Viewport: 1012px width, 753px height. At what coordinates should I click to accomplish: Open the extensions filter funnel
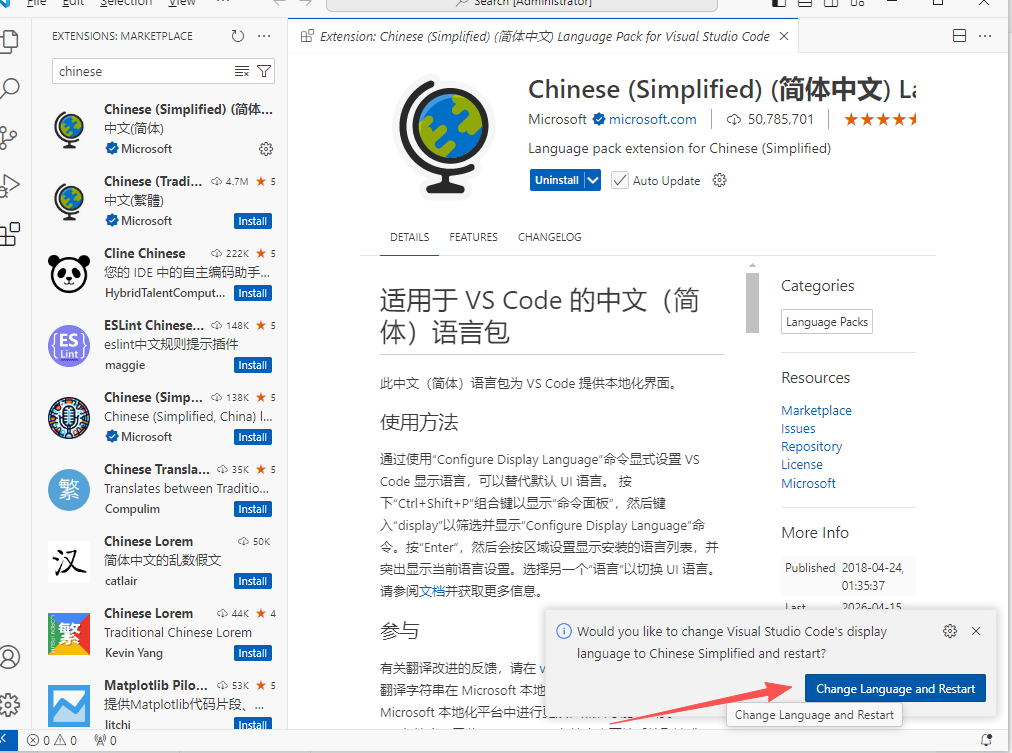pos(263,71)
